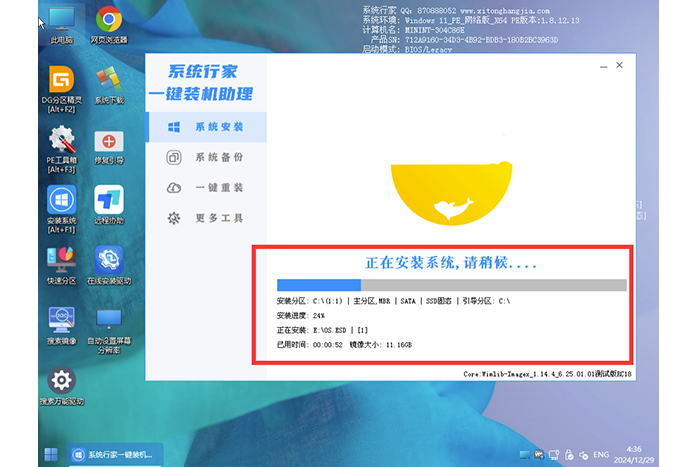This screenshot has height=467, width=699.
Task: Click the Core:Wimlib-Imagex version text
Action: click(547, 374)
